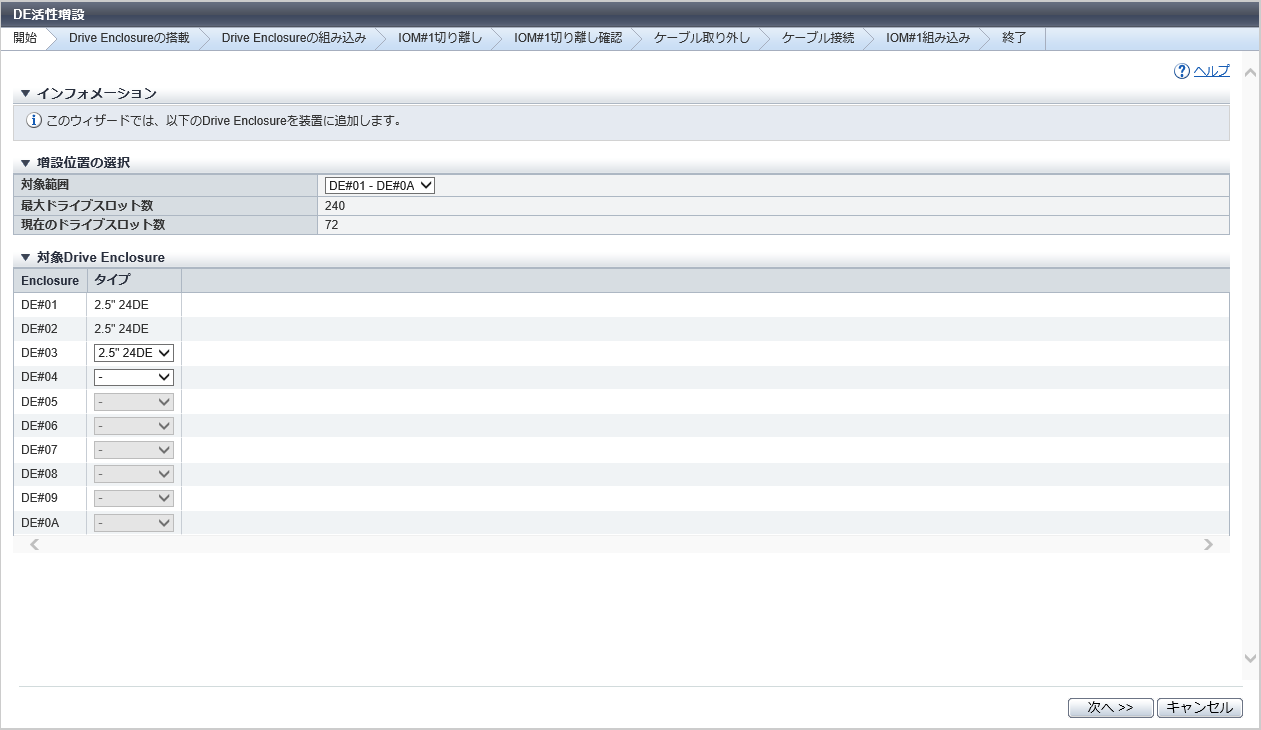Open the ヘルプ link

tap(1211, 71)
